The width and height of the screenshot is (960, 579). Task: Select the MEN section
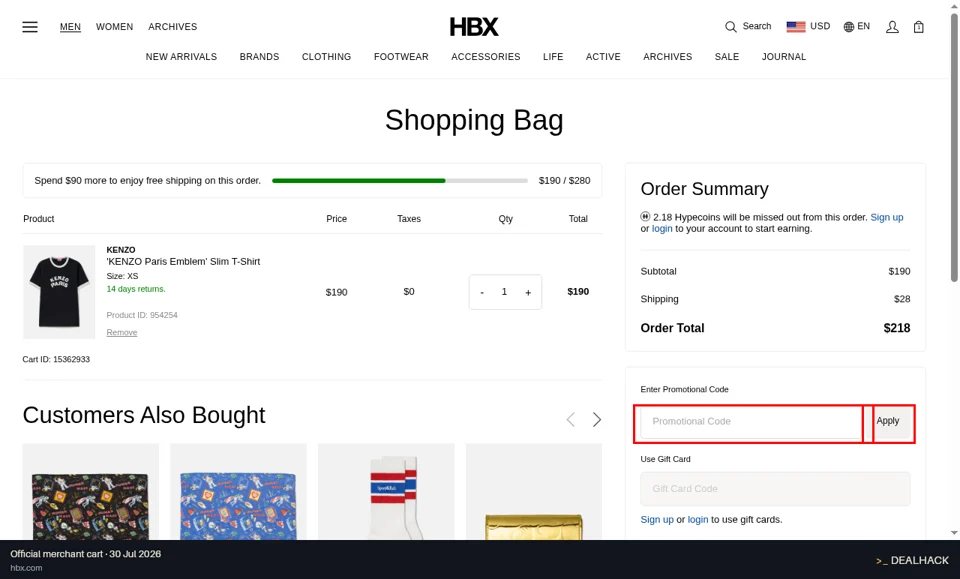(x=70, y=27)
